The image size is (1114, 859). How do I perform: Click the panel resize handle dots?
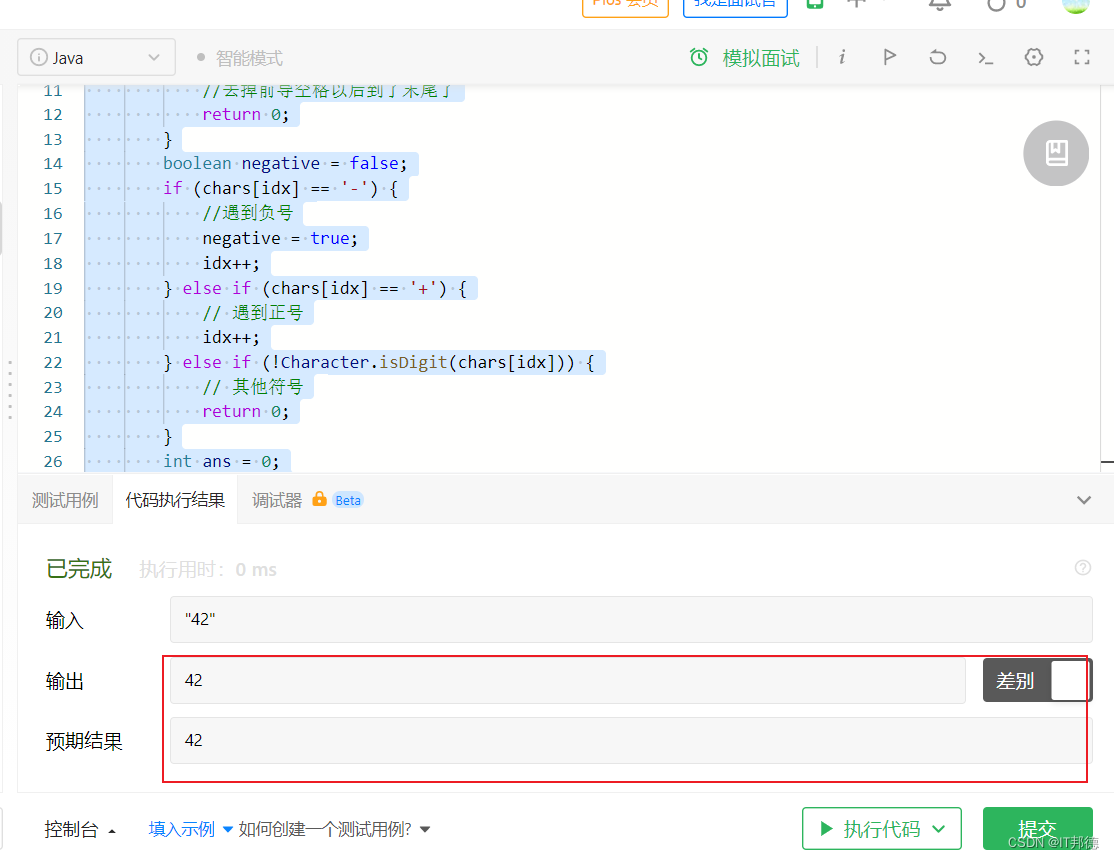10,389
